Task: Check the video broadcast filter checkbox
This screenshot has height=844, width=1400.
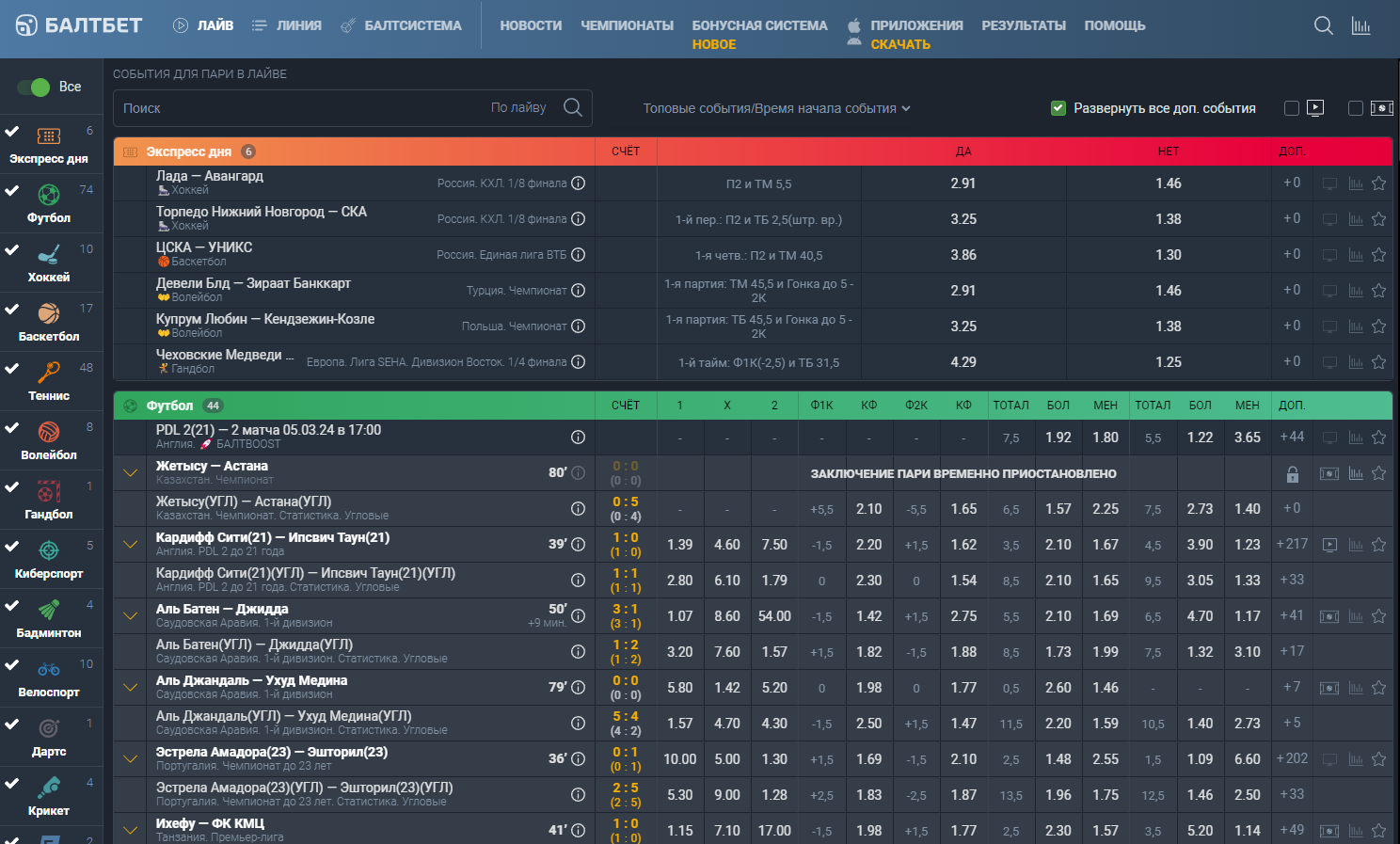Action: click(1292, 108)
